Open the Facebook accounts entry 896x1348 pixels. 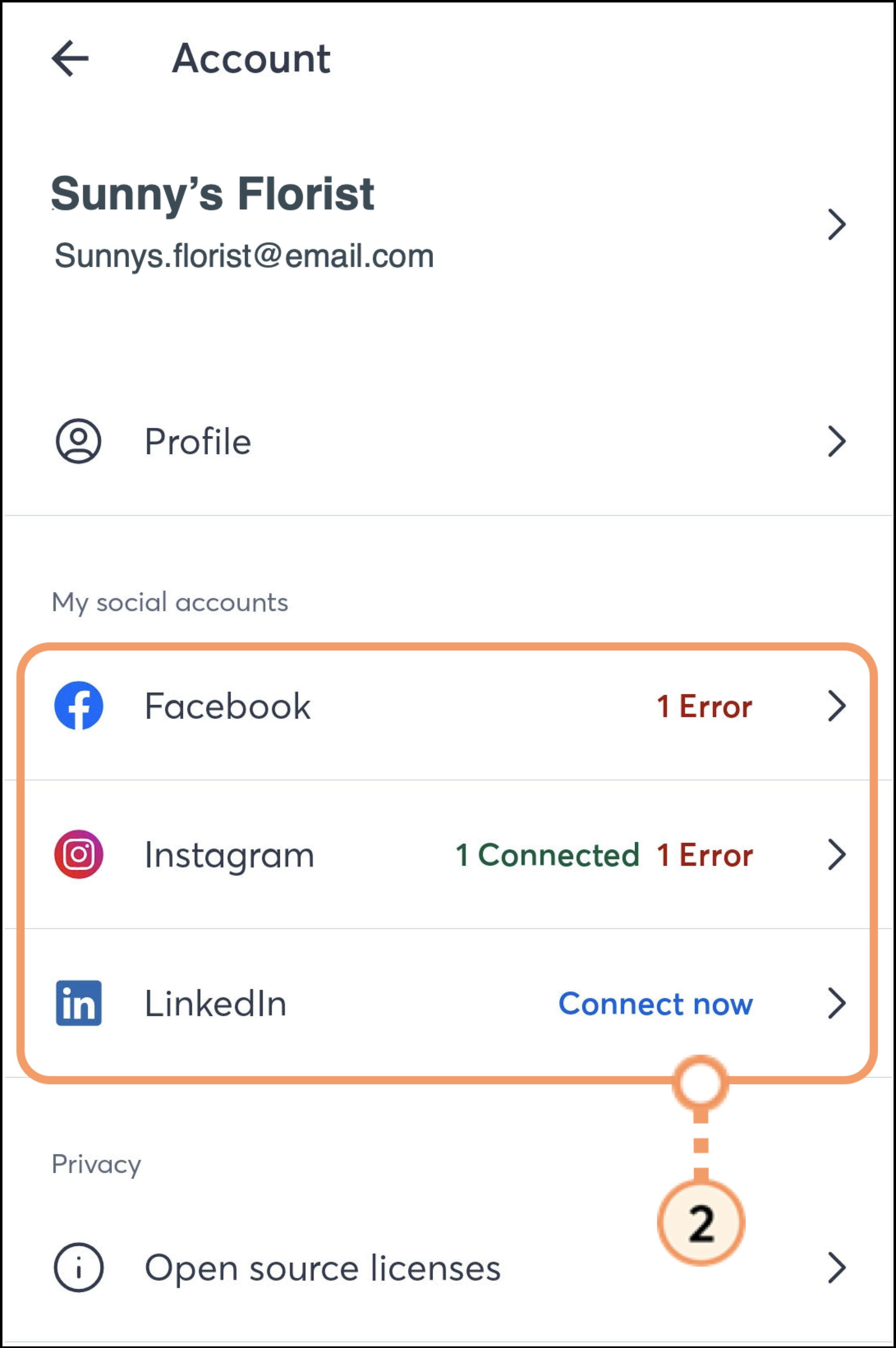(x=227, y=706)
